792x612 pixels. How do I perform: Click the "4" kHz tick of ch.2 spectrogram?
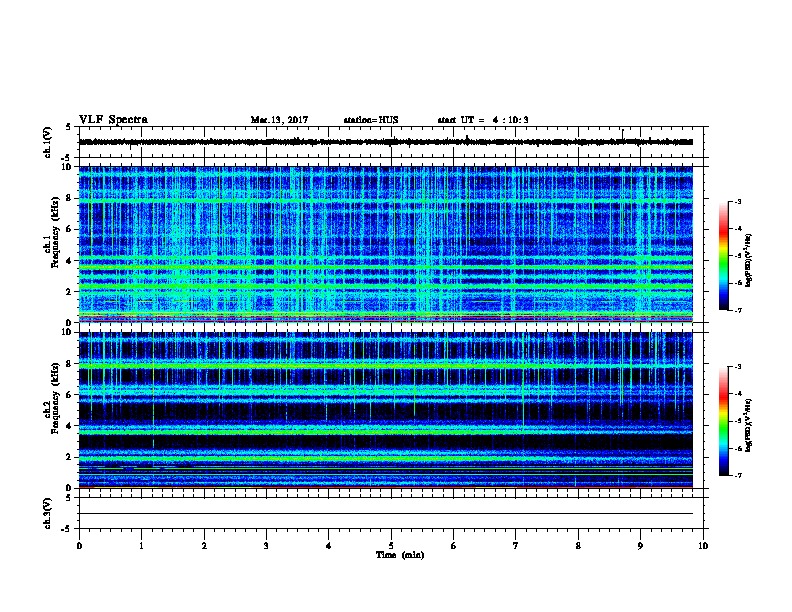click(68, 426)
